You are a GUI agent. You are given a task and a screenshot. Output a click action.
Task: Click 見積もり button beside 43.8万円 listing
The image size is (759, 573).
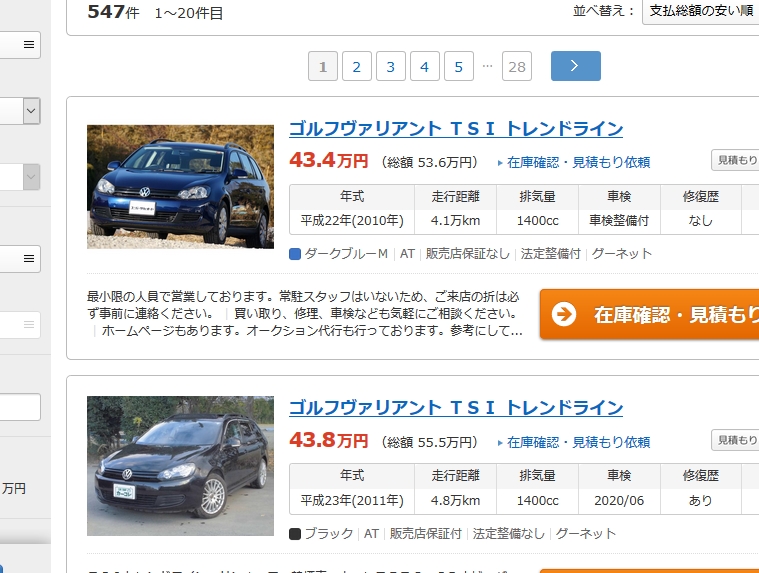735,440
